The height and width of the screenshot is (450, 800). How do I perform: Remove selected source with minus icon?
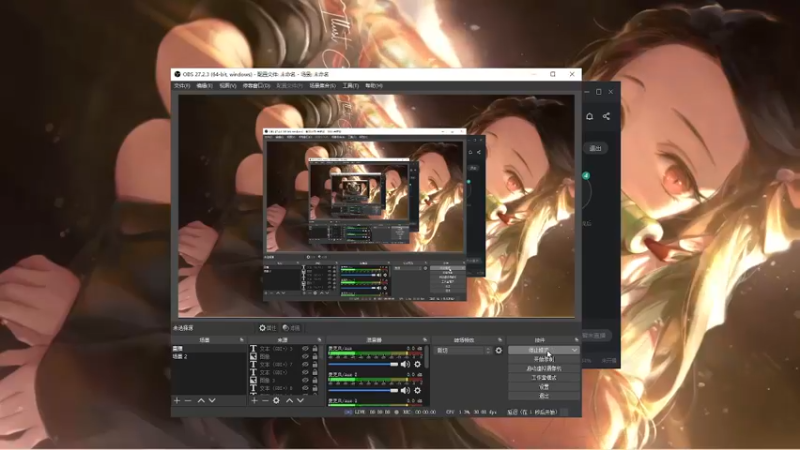[265, 401]
